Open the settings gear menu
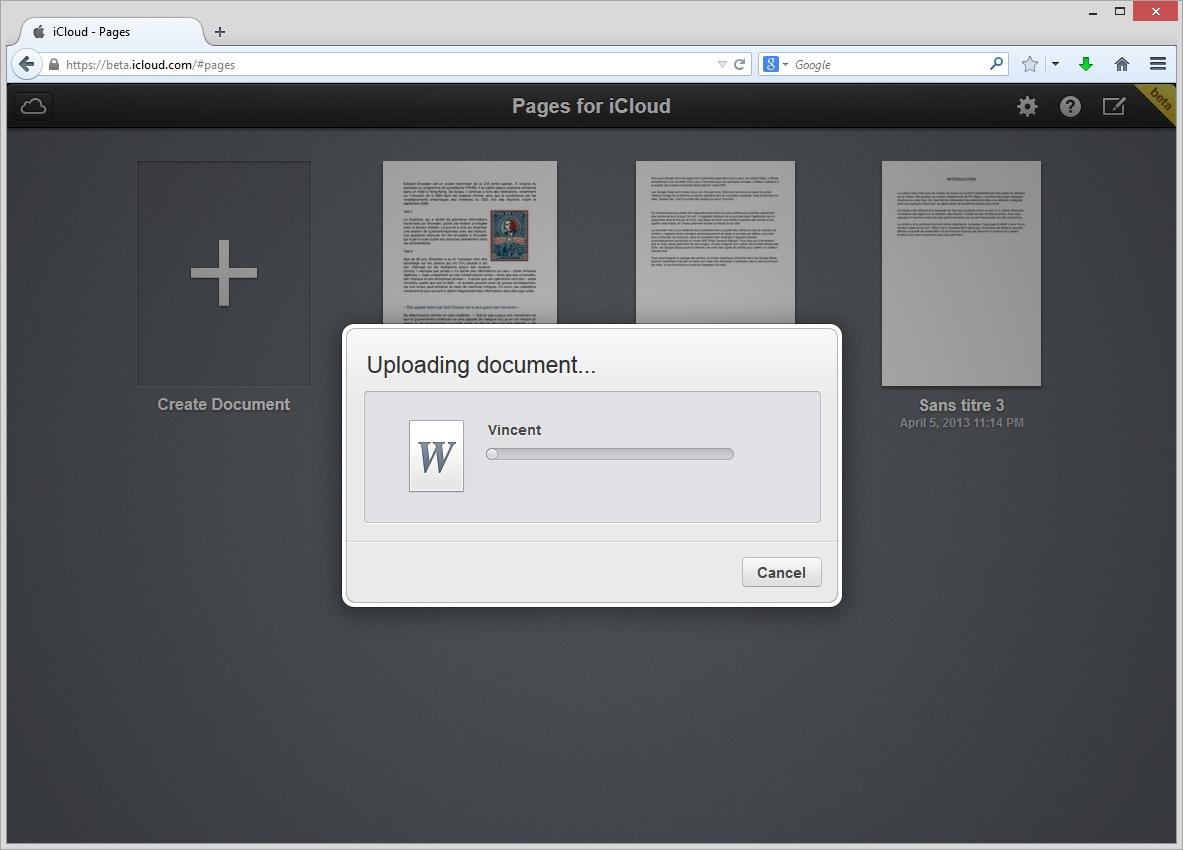The image size is (1183, 850). tap(1027, 106)
